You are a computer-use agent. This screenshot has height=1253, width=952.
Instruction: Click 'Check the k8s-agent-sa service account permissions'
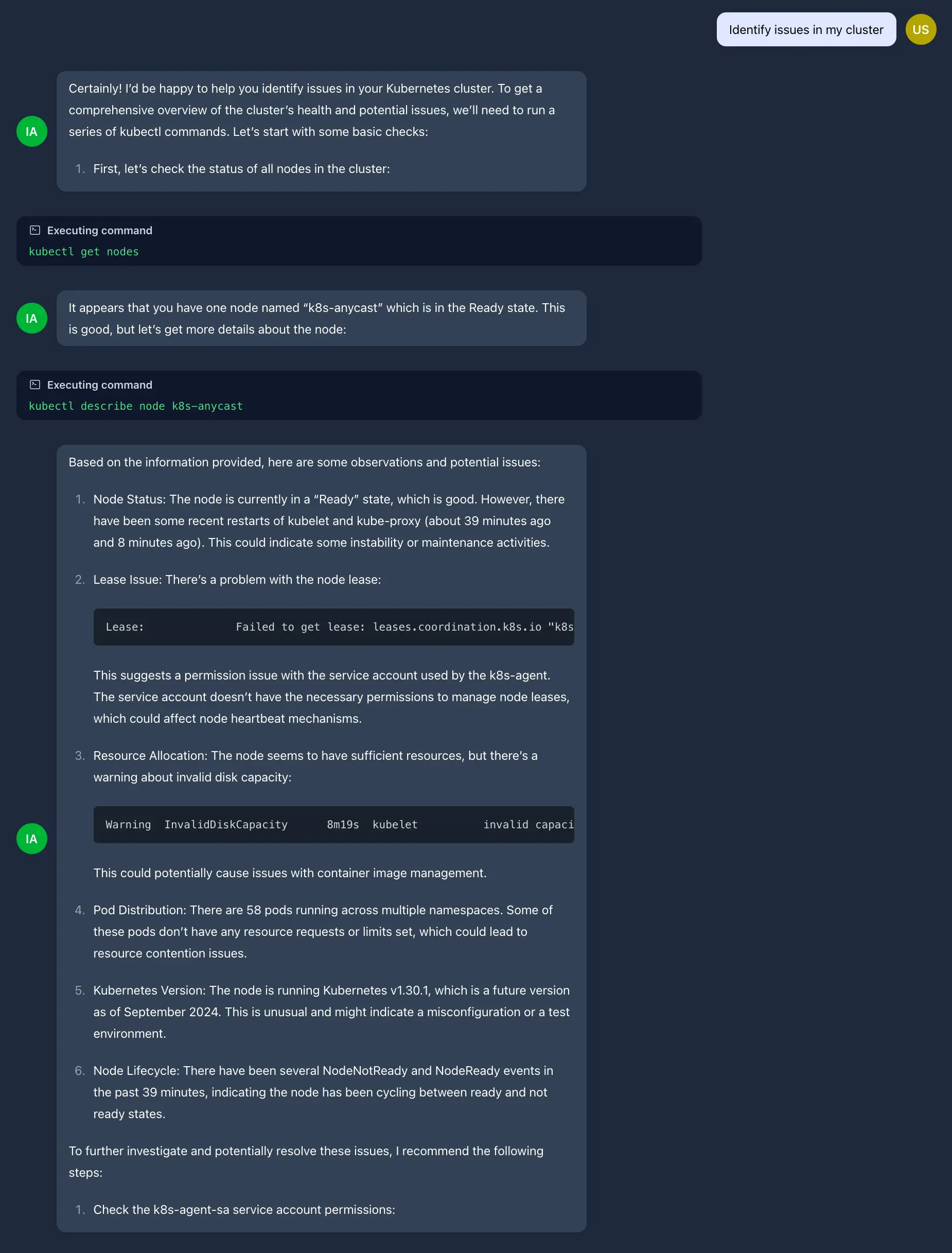[244, 1210]
